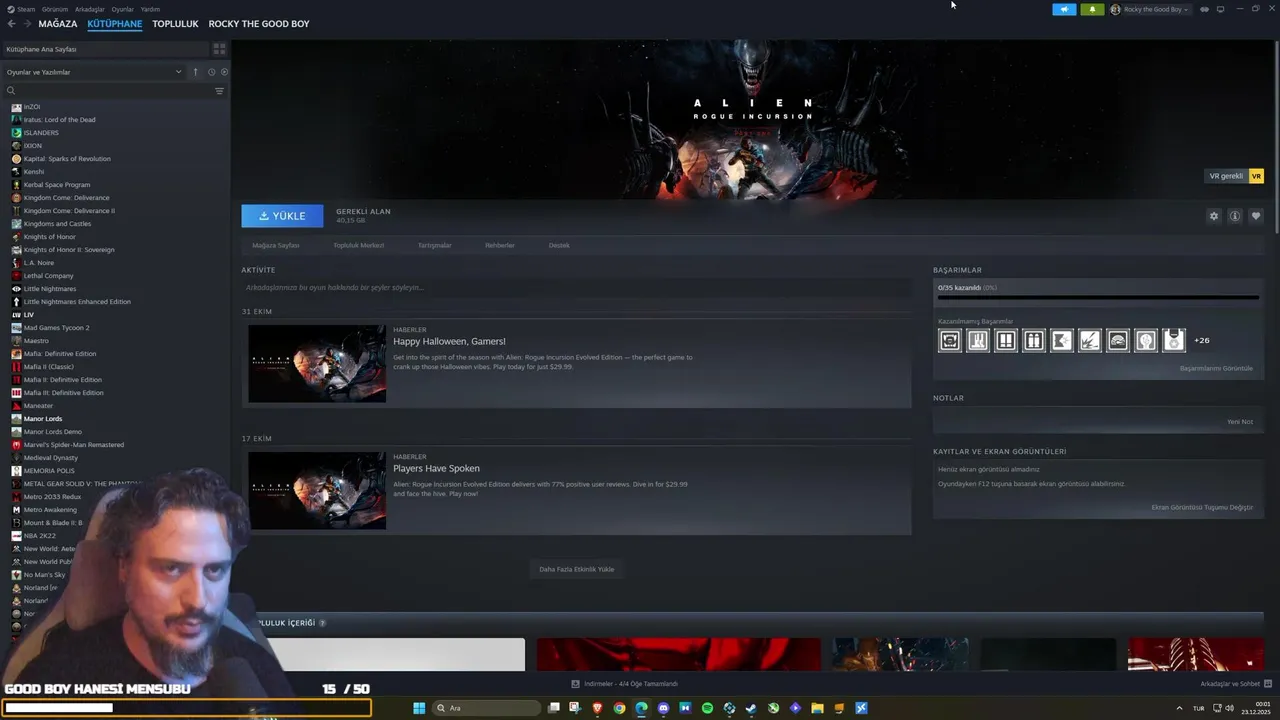Open game settings gear icon
This screenshot has height=720, width=1280.
1214,216
